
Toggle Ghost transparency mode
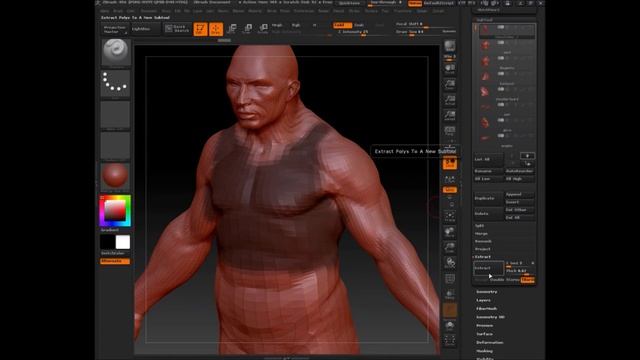449,310
